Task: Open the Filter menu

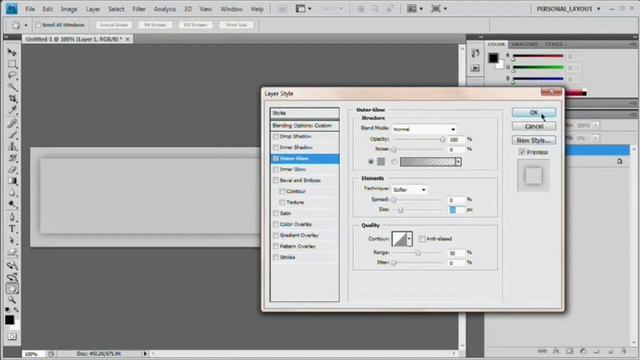Action: 139,9
